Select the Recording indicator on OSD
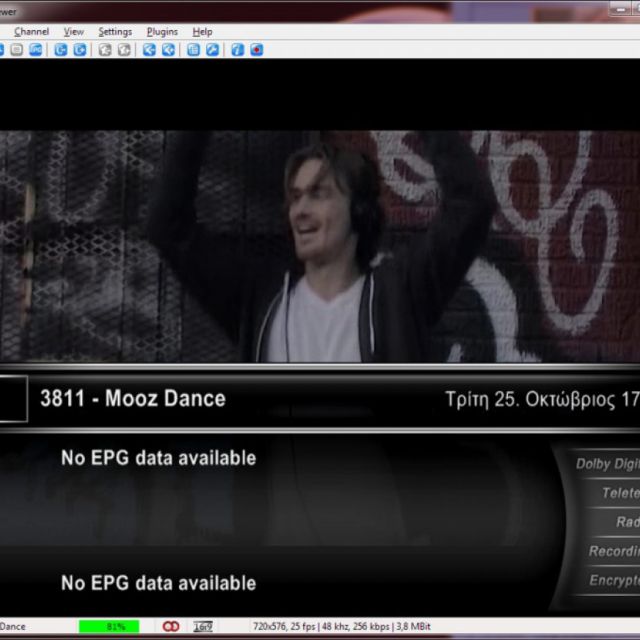Screen dimensions: 640x640 point(613,551)
